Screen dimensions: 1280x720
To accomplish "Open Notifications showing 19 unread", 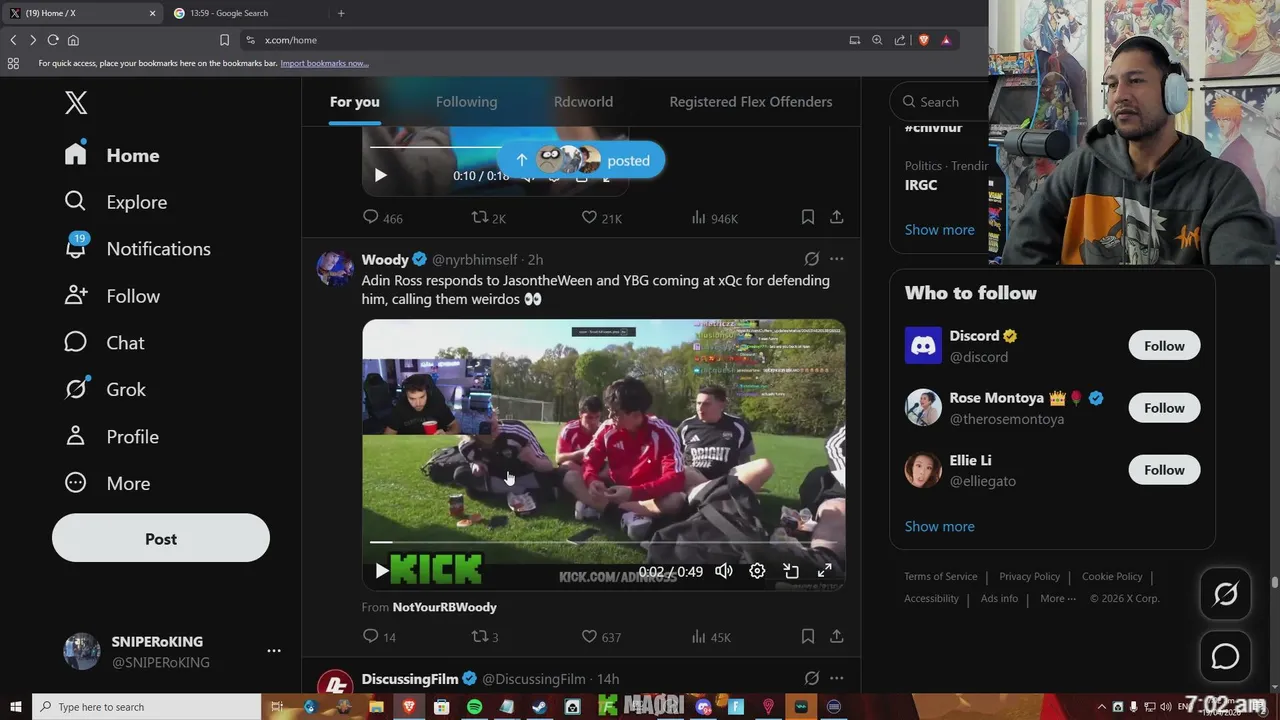I will [138, 249].
